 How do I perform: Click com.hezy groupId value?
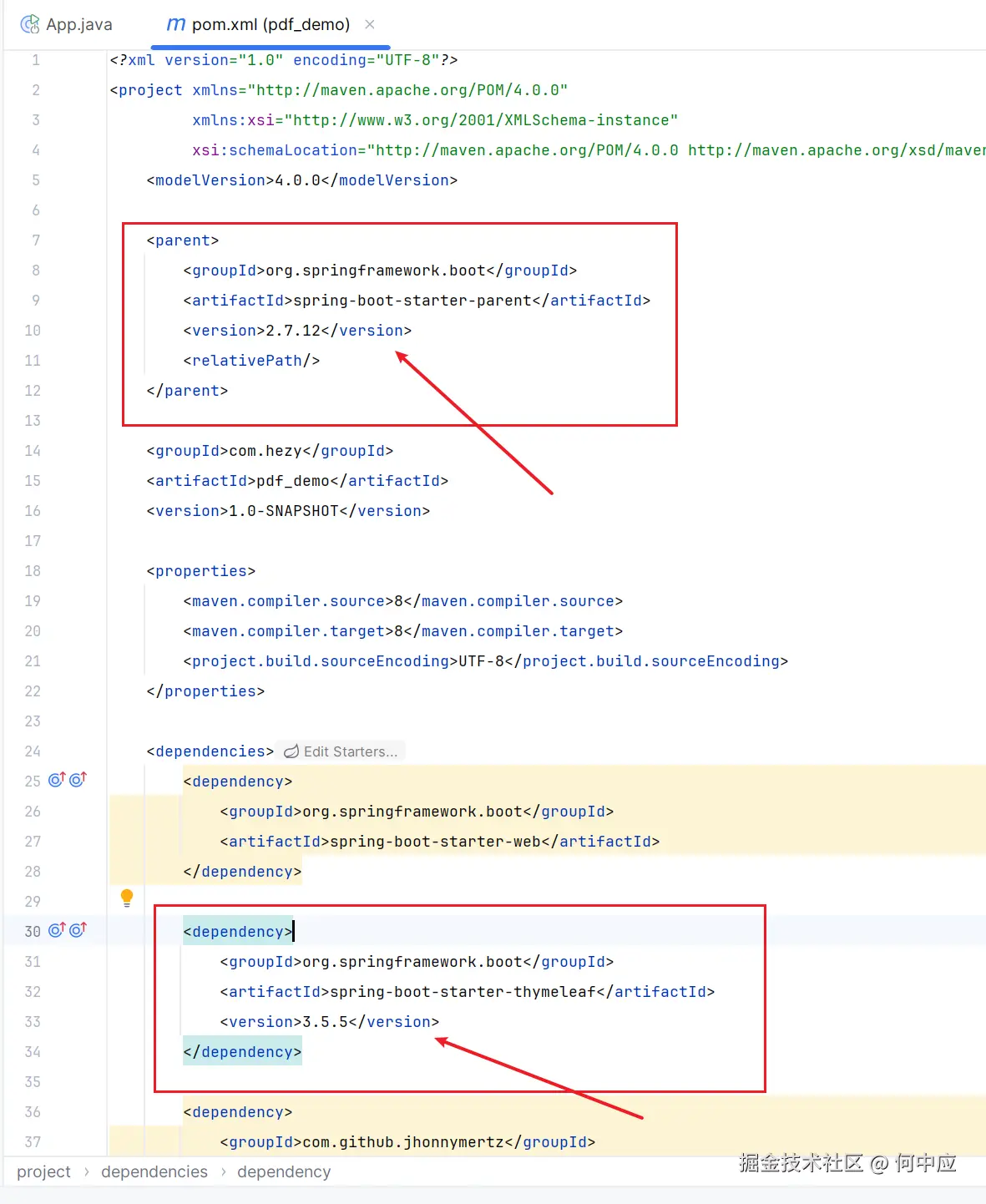(x=265, y=451)
